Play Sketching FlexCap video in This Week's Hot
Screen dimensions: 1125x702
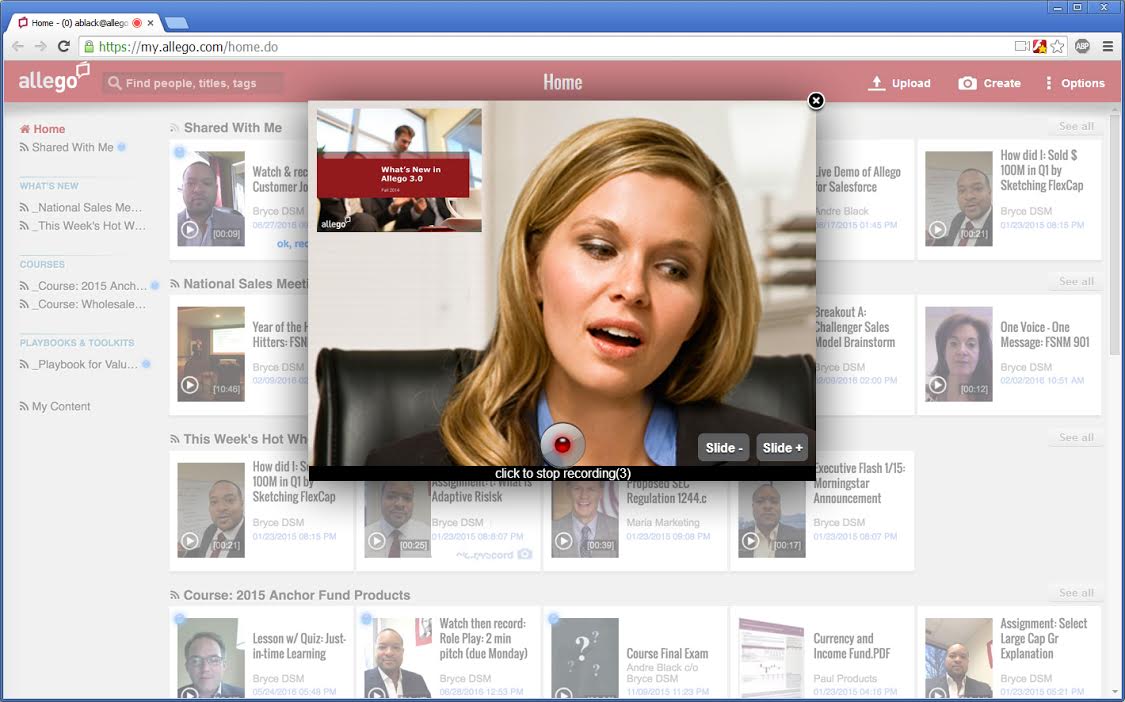coord(211,510)
